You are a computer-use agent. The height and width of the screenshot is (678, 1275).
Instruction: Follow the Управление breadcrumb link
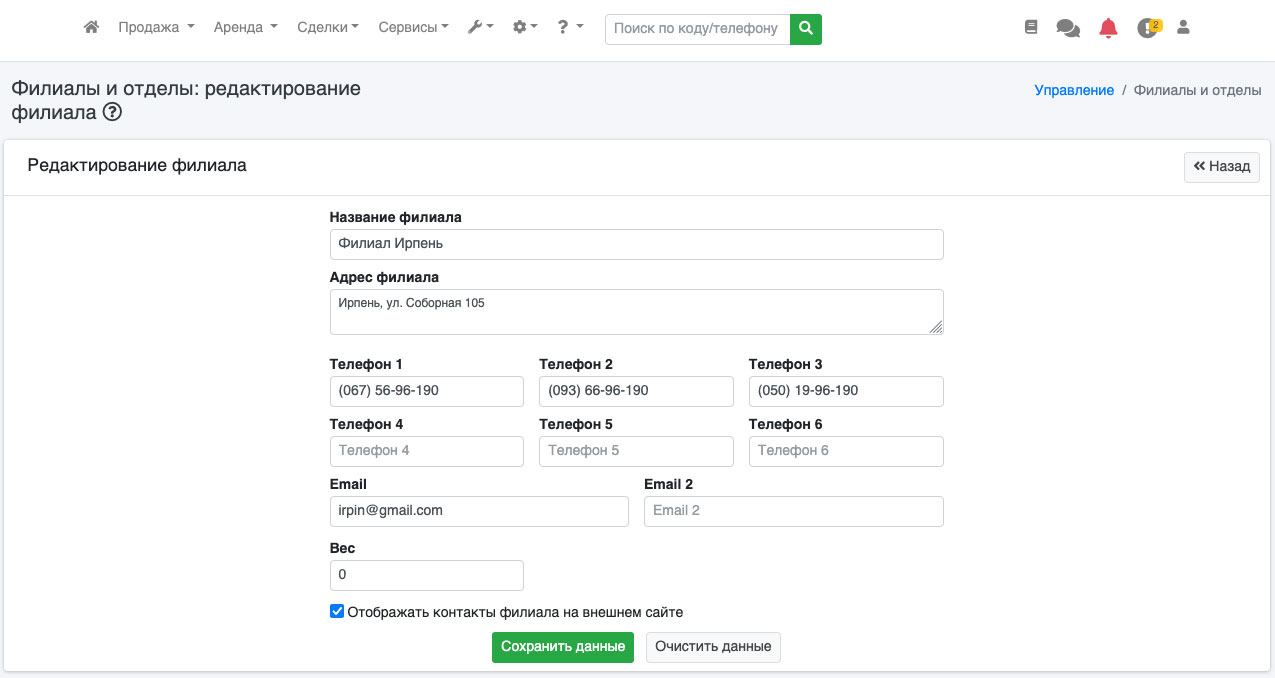point(1074,90)
